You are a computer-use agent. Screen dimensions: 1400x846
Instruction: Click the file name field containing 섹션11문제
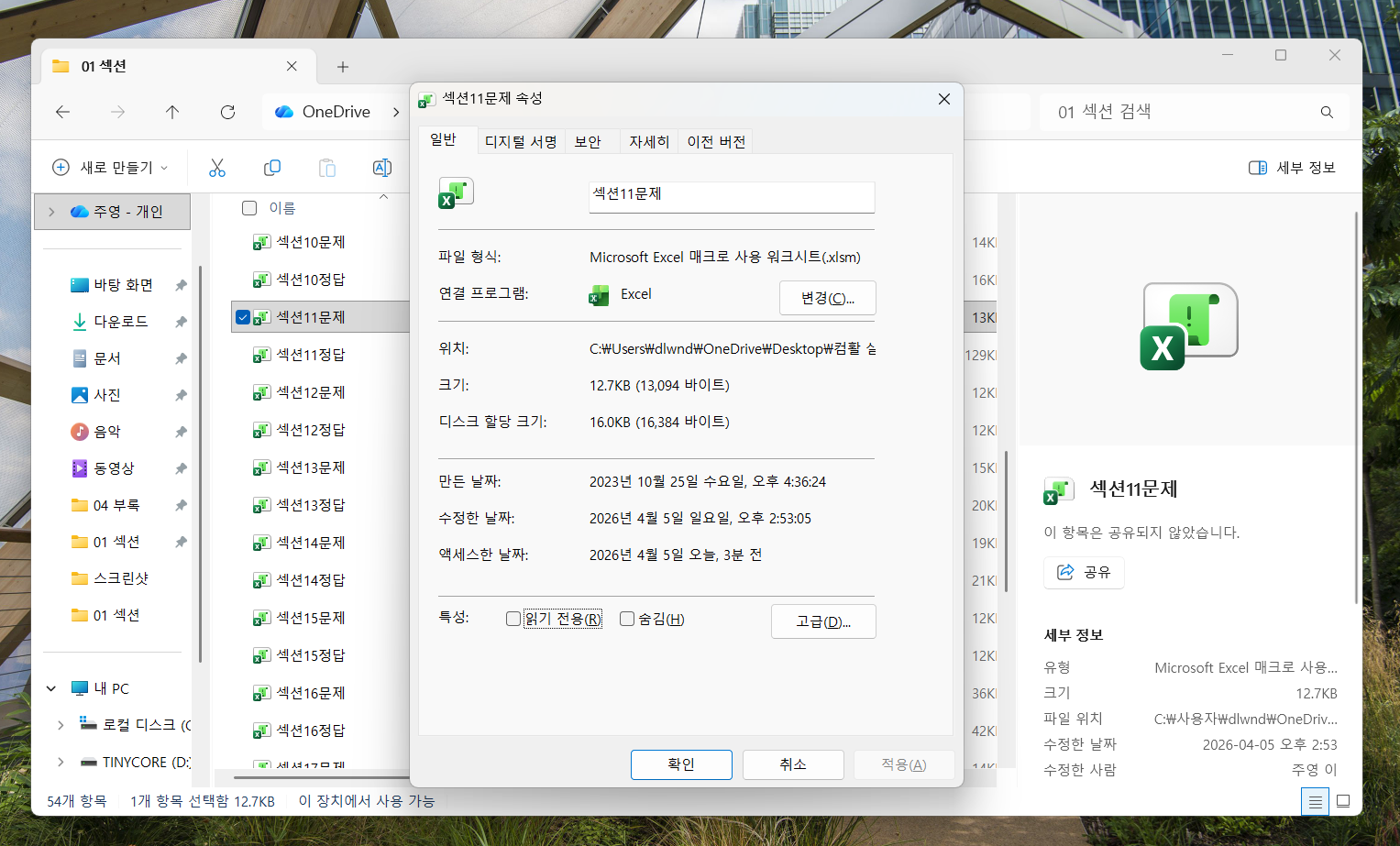click(x=731, y=194)
